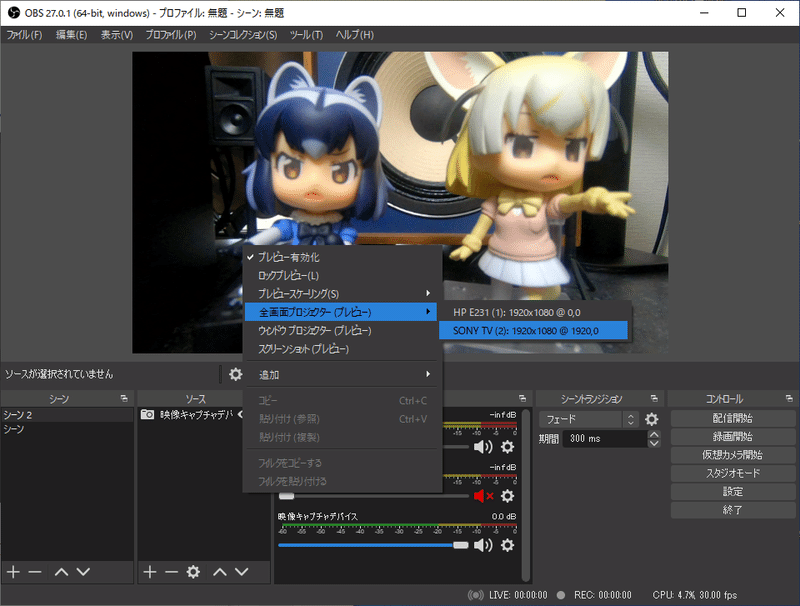The image size is (800, 606).
Task: Decrease 期間 duration with the down arrow
Action: (x=654, y=443)
